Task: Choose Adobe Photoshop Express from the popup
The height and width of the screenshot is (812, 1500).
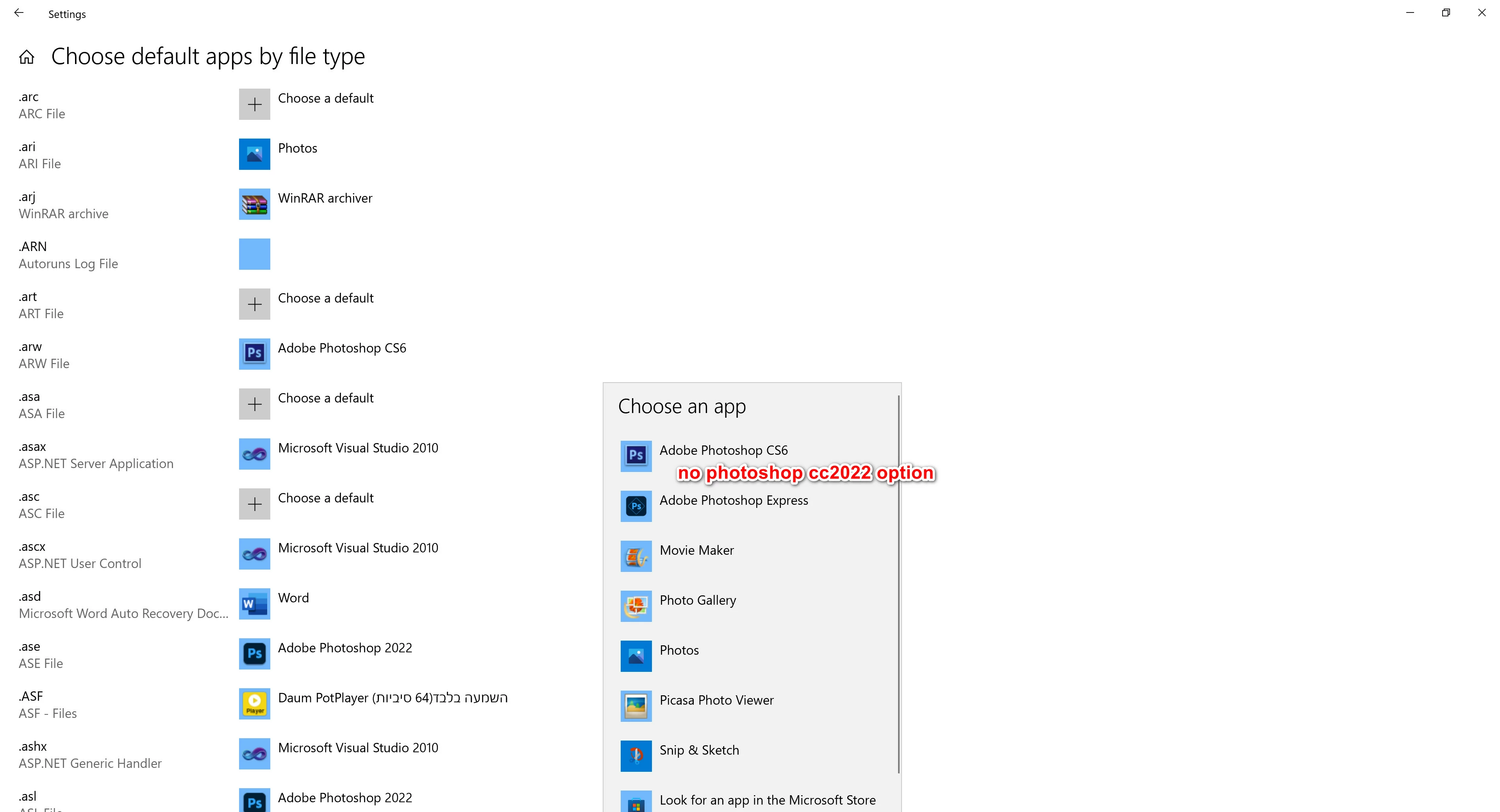Action: tap(733, 501)
